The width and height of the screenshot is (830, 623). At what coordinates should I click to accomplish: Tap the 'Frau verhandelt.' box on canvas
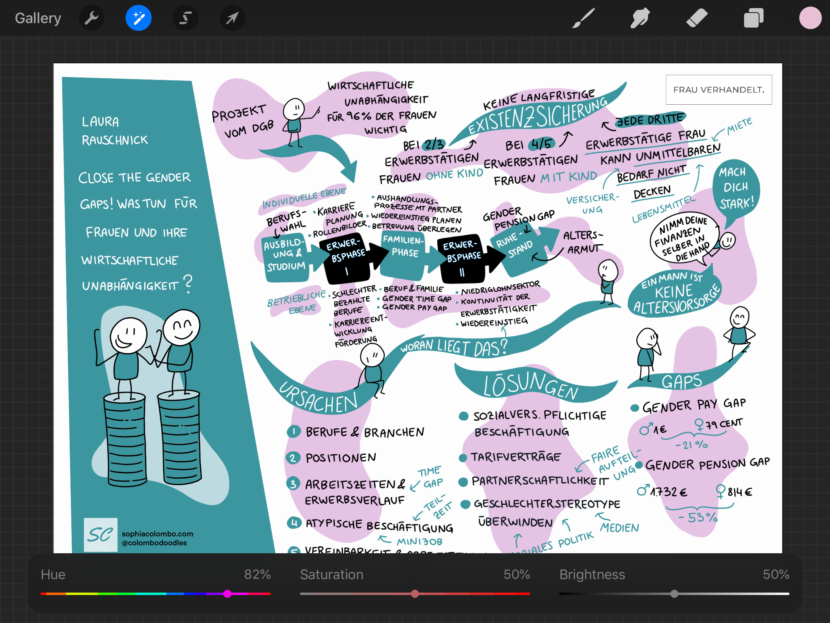click(719, 90)
